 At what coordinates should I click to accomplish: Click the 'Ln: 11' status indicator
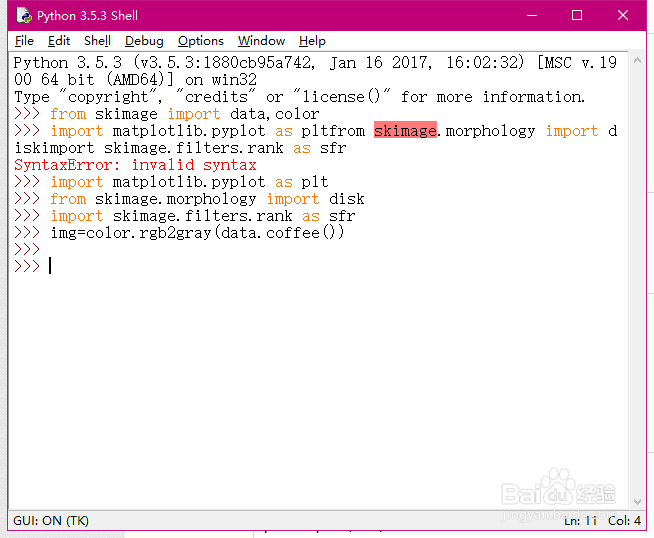[580, 520]
